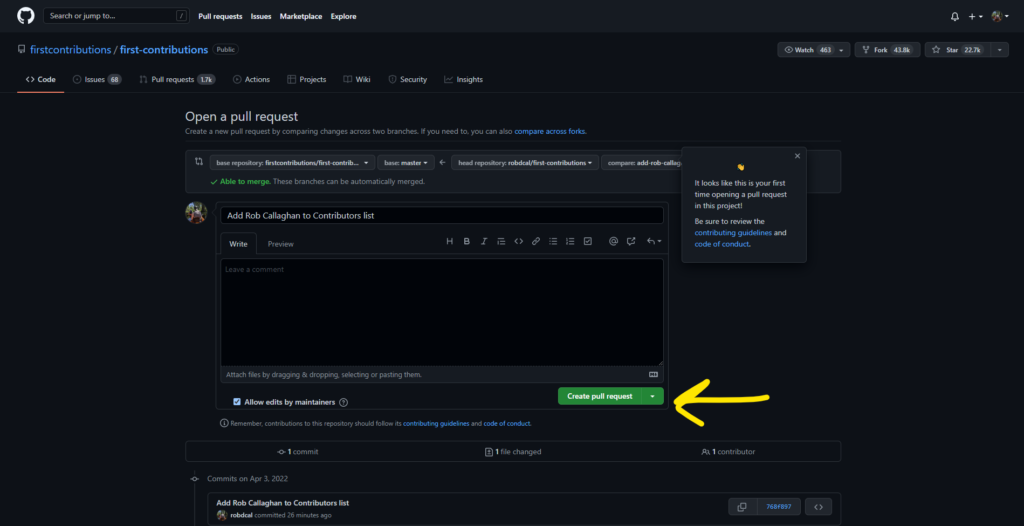Open the first-contributions repo link

coord(164,50)
